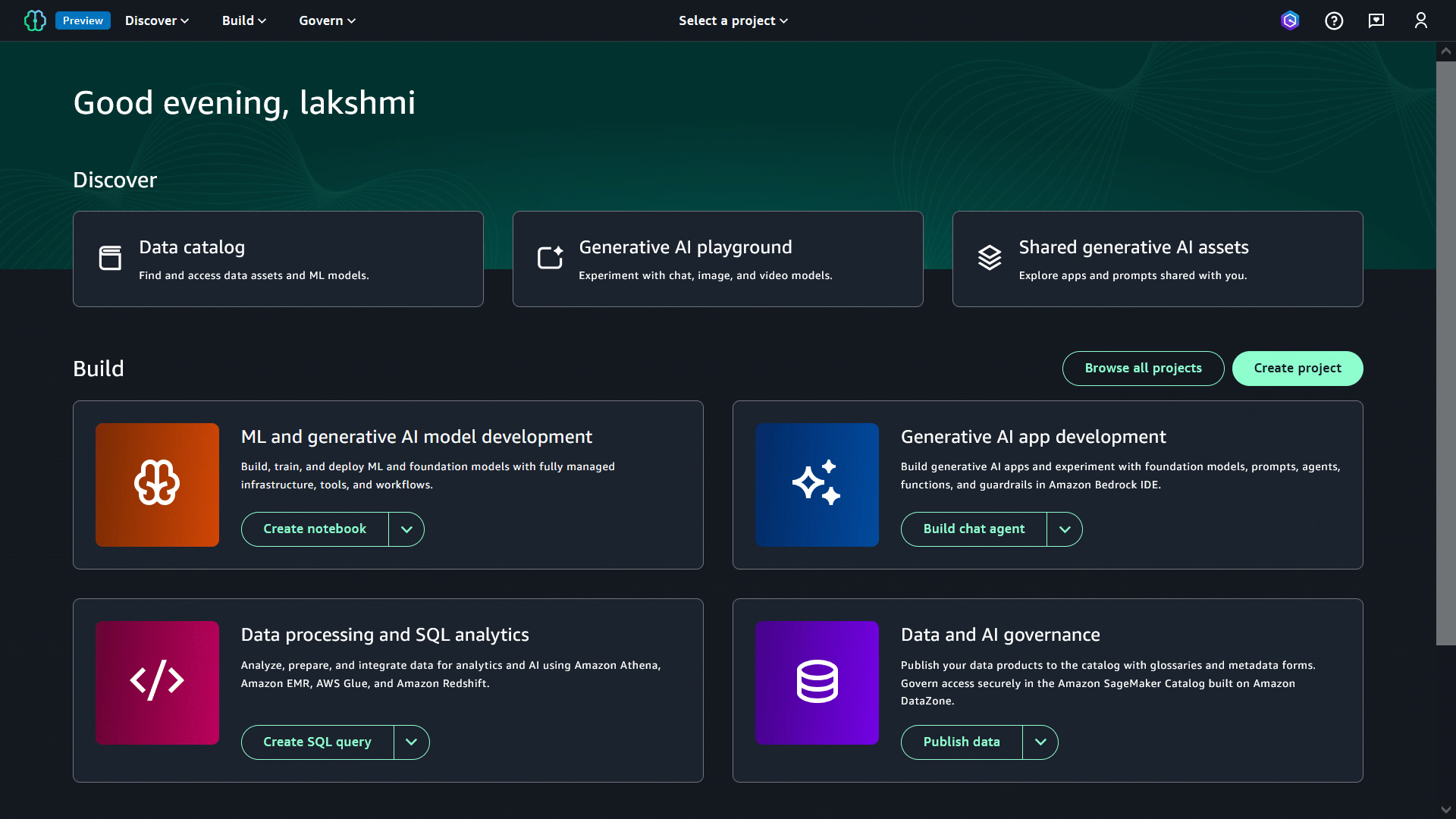The height and width of the screenshot is (819, 1456).
Task: Open the Govern menu
Action: coord(327,20)
